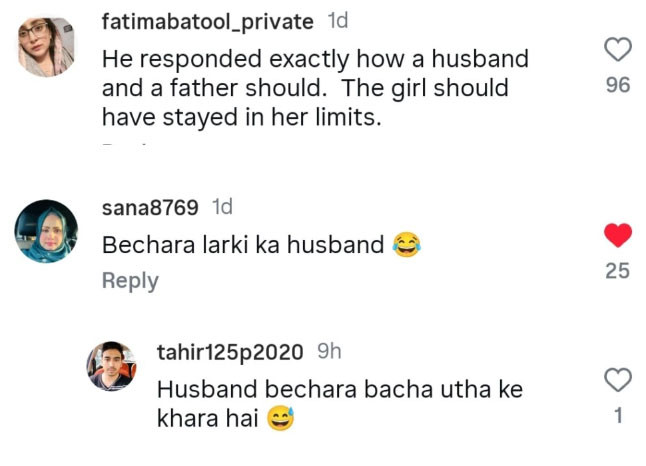Click the 1d timestamp beside fatimabatool_private

(x=338, y=21)
